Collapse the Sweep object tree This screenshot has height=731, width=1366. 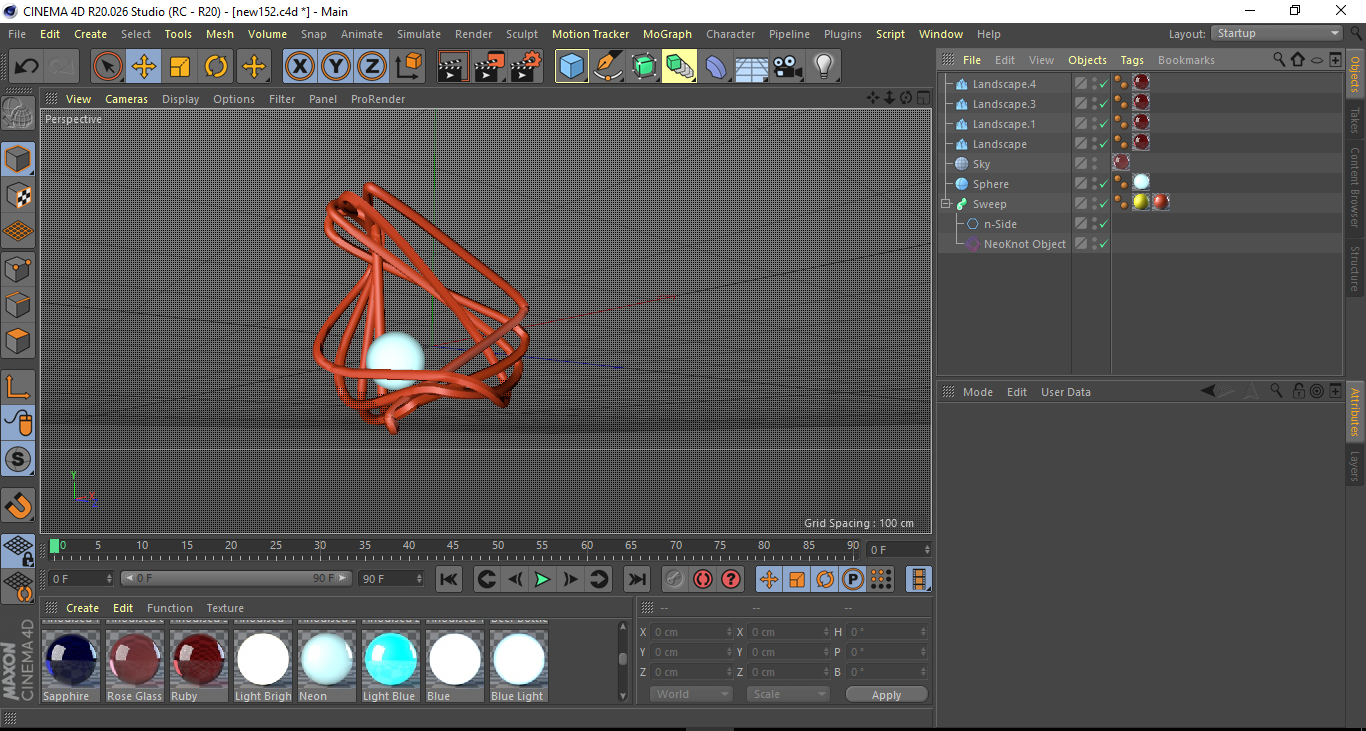(x=946, y=204)
